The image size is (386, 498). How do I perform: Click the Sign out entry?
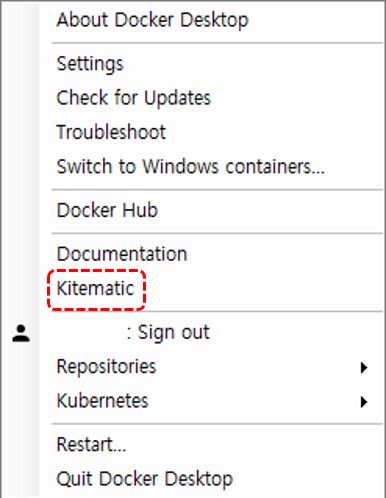tap(168, 332)
